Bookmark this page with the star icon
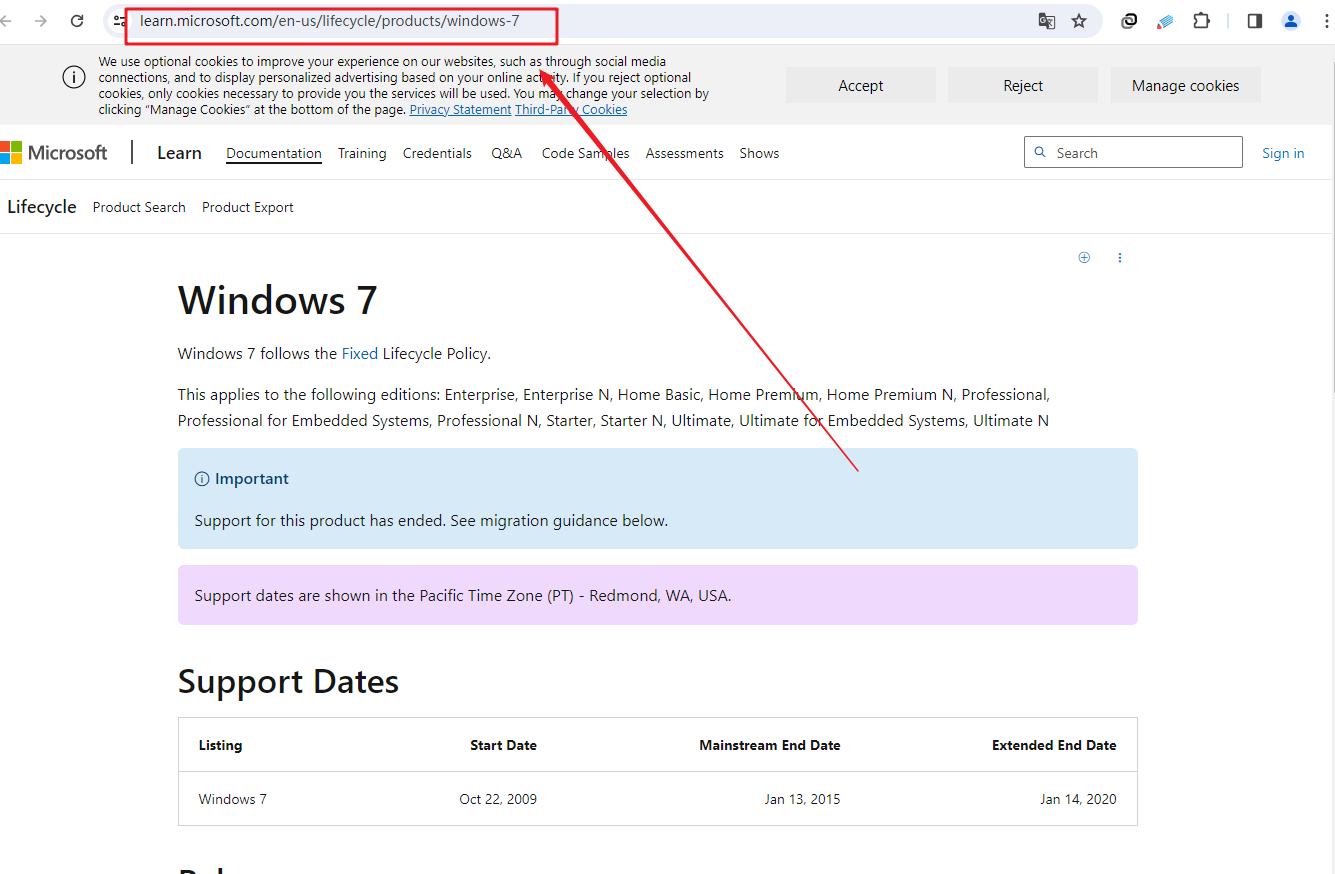The image size is (1335, 874). (x=1079, y=21)
